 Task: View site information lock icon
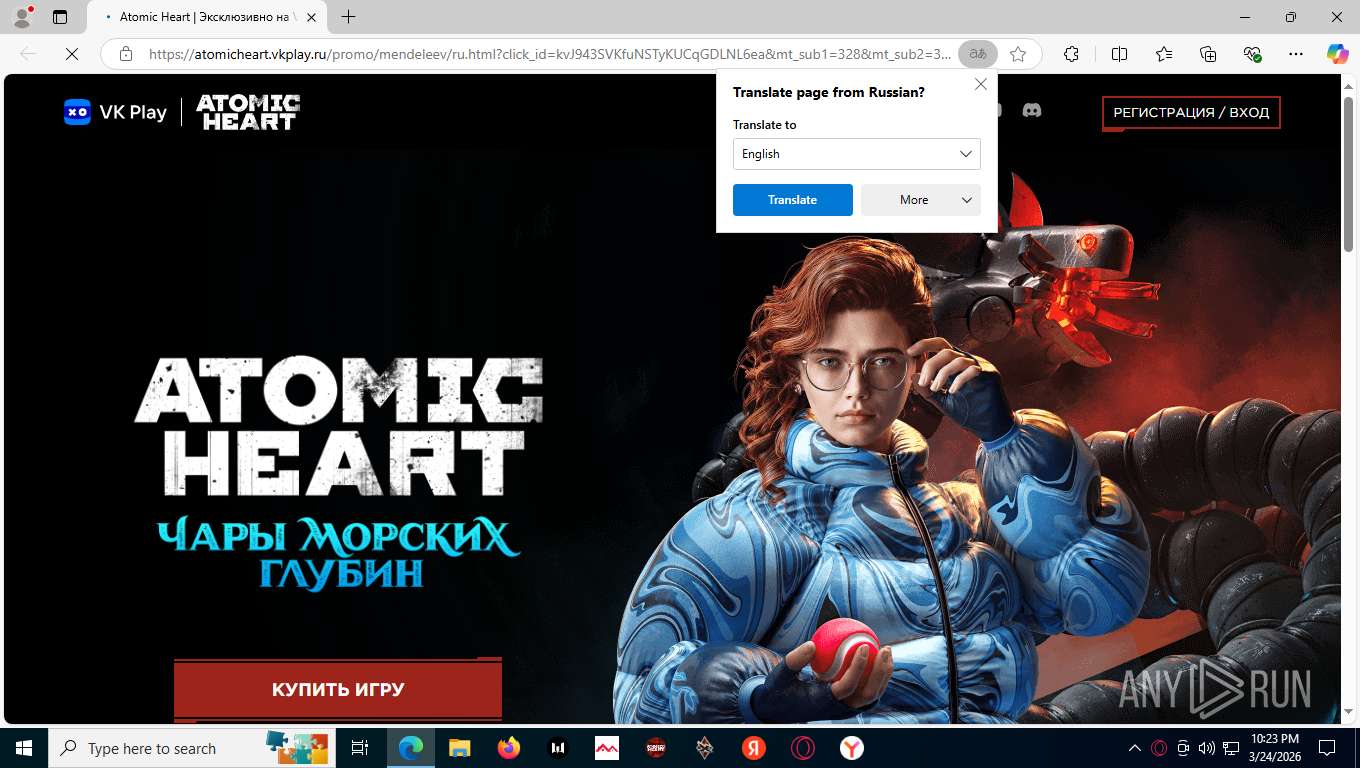(126, 54)
